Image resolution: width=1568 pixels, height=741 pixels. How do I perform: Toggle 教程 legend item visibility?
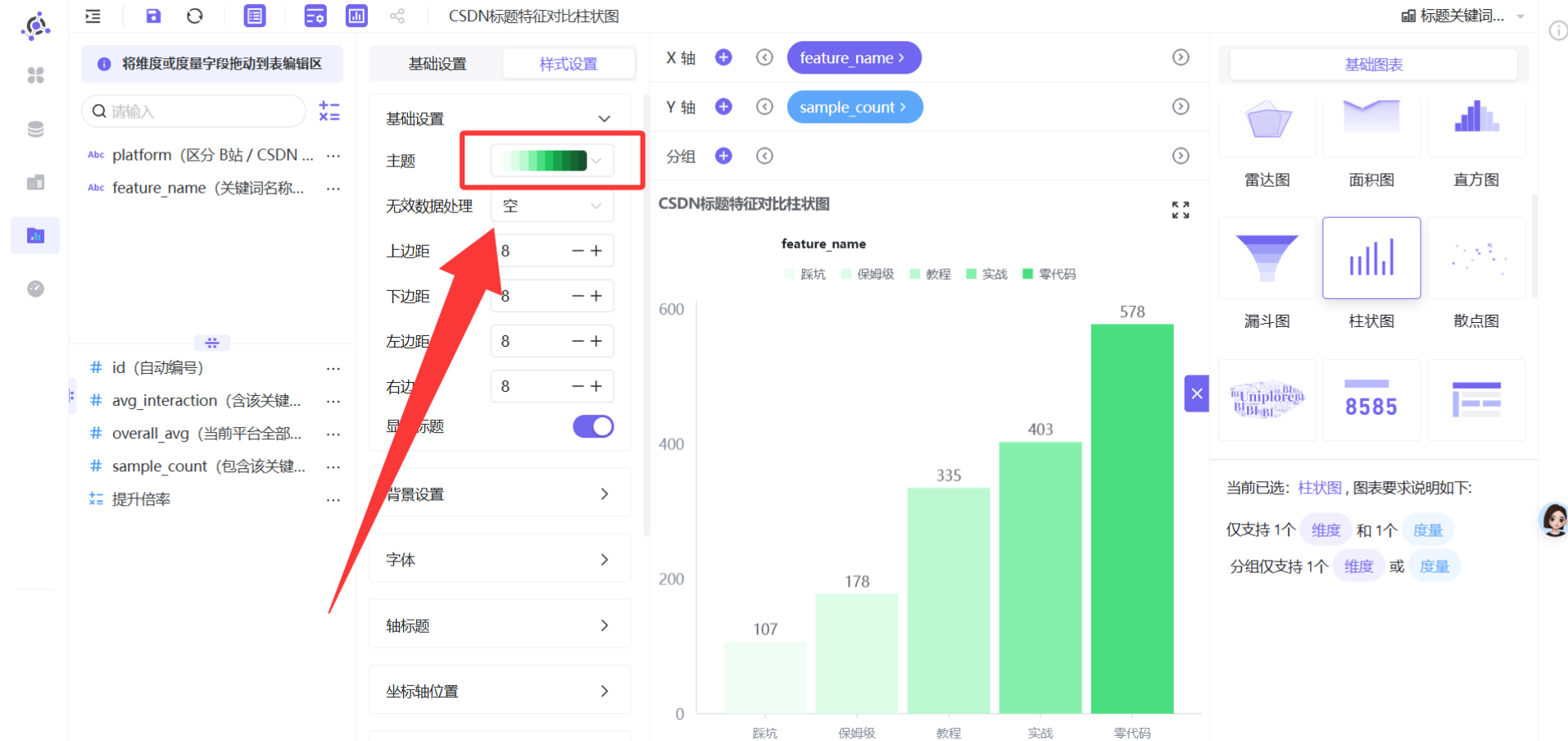point(931,274)
